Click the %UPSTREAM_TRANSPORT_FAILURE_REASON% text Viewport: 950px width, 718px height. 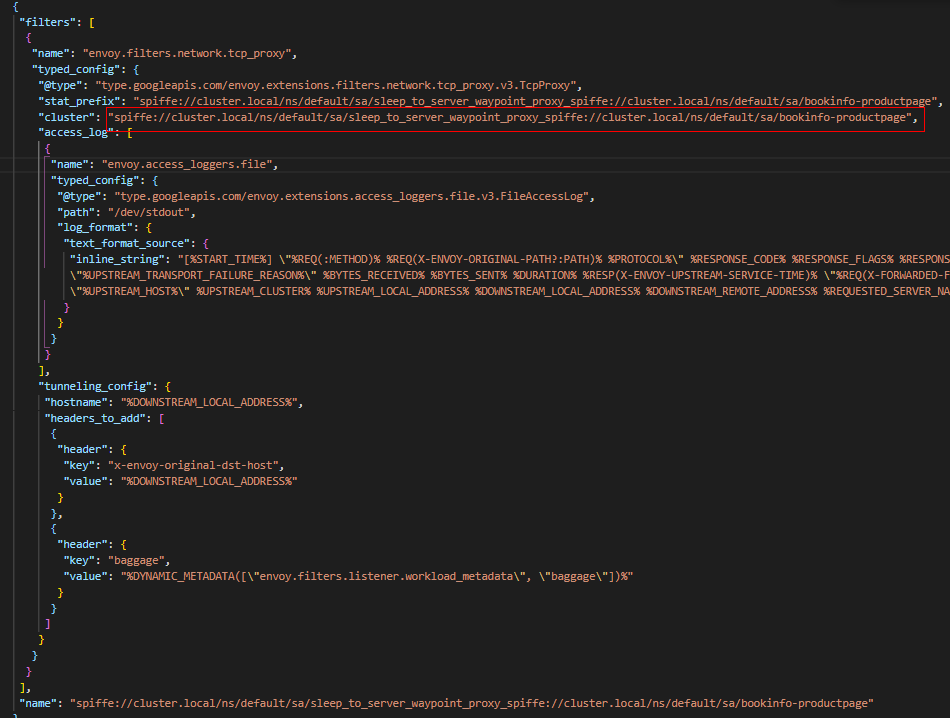point(191,275)
